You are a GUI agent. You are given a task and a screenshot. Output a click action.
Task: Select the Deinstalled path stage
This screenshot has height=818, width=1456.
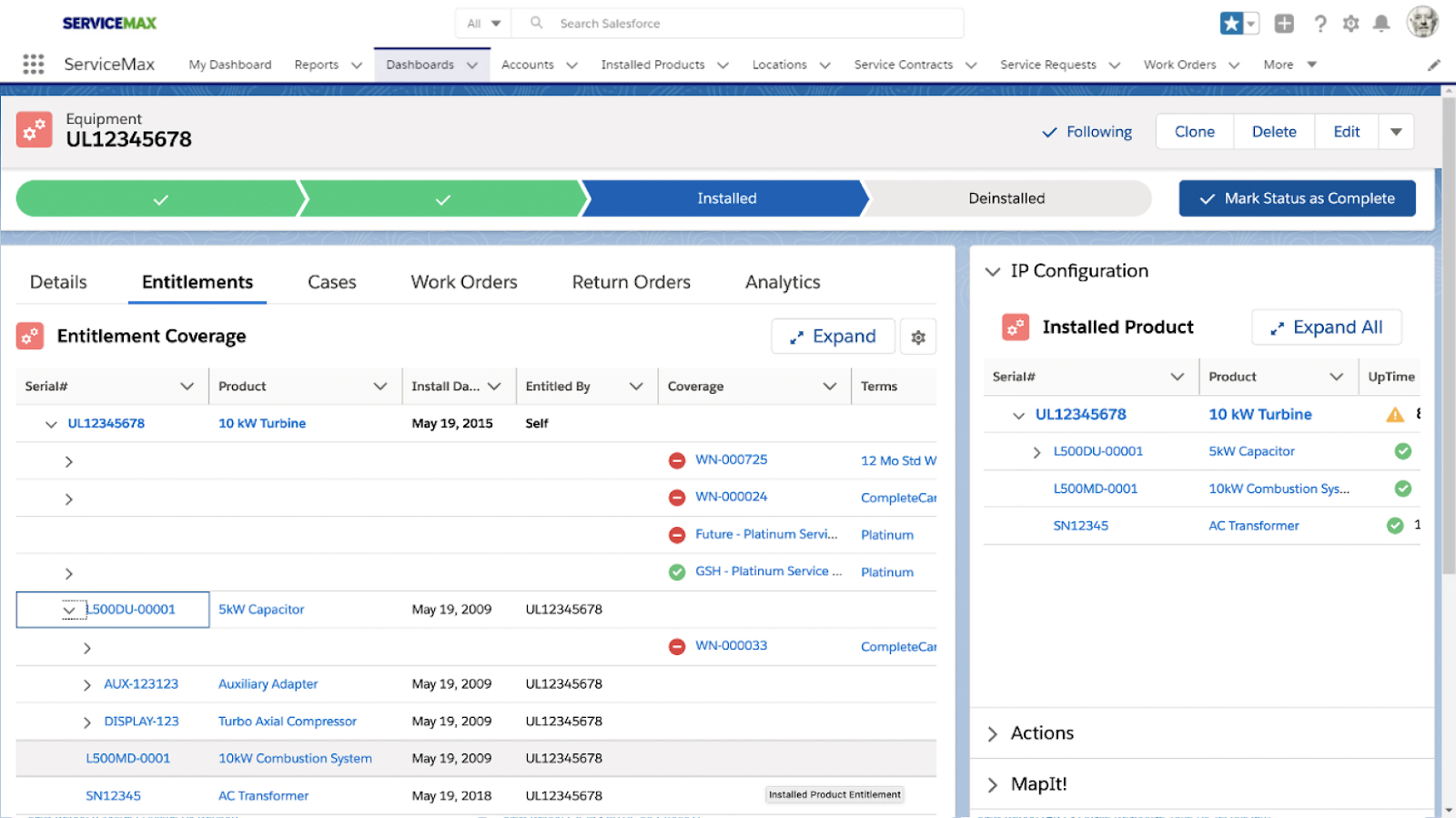pyautogui.click(x=1006, y=198)
